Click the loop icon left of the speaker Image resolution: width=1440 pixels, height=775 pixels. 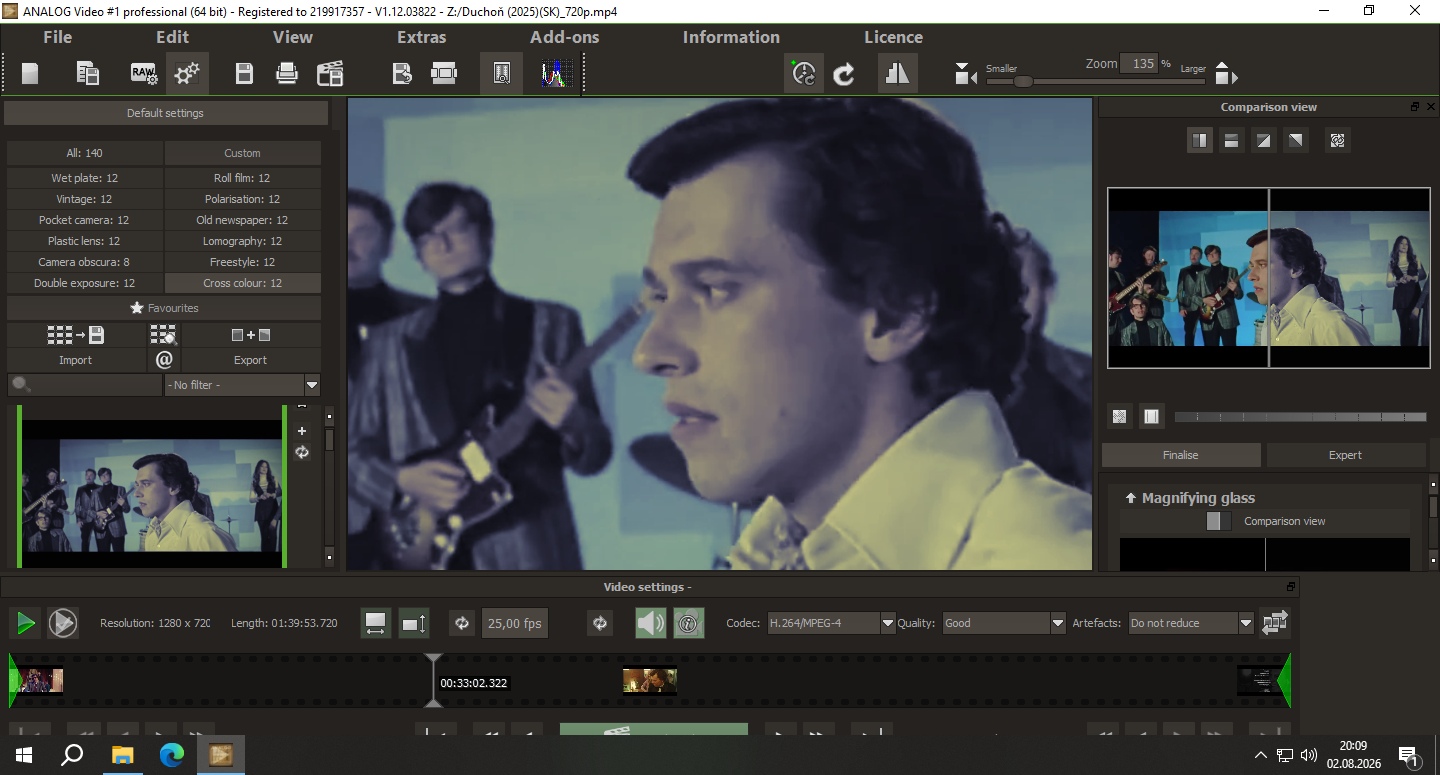600,623
